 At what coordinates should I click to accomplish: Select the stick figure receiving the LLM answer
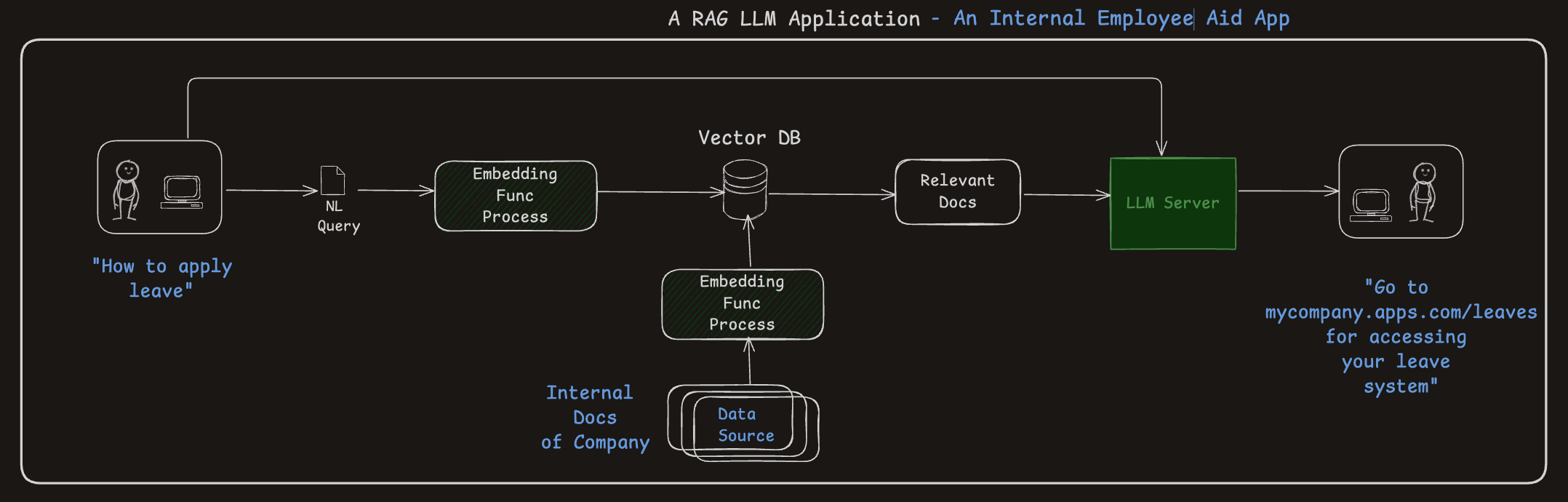(1423, 192)
